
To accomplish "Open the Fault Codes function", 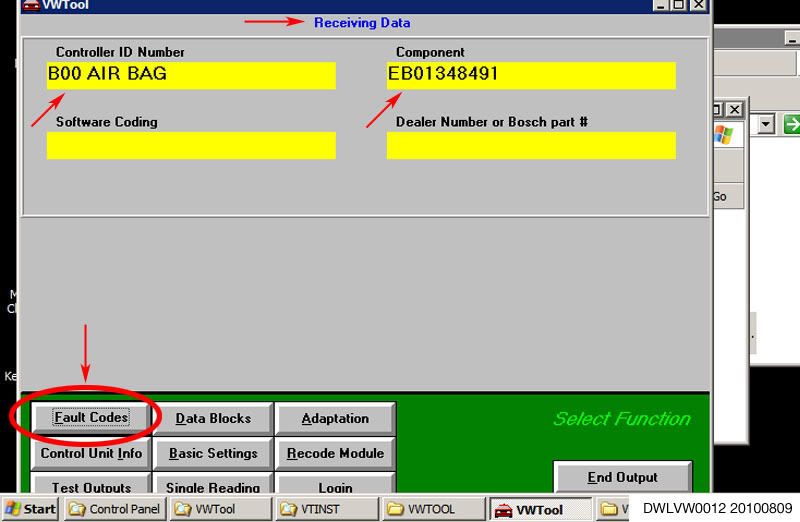I will [x=91, y=418].
